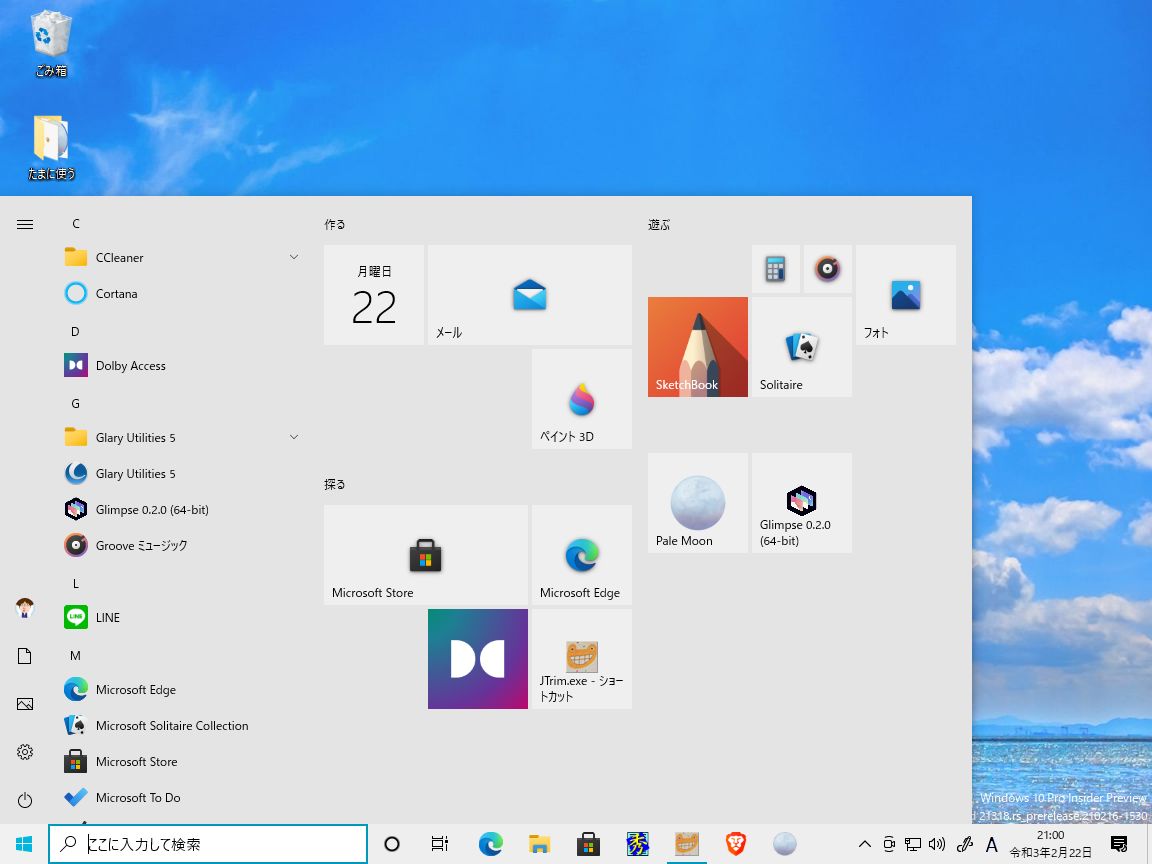Open Microsoft Edge from the taskbar
The height and width of the screenshot is (864, 1152).
pos(490,844)
